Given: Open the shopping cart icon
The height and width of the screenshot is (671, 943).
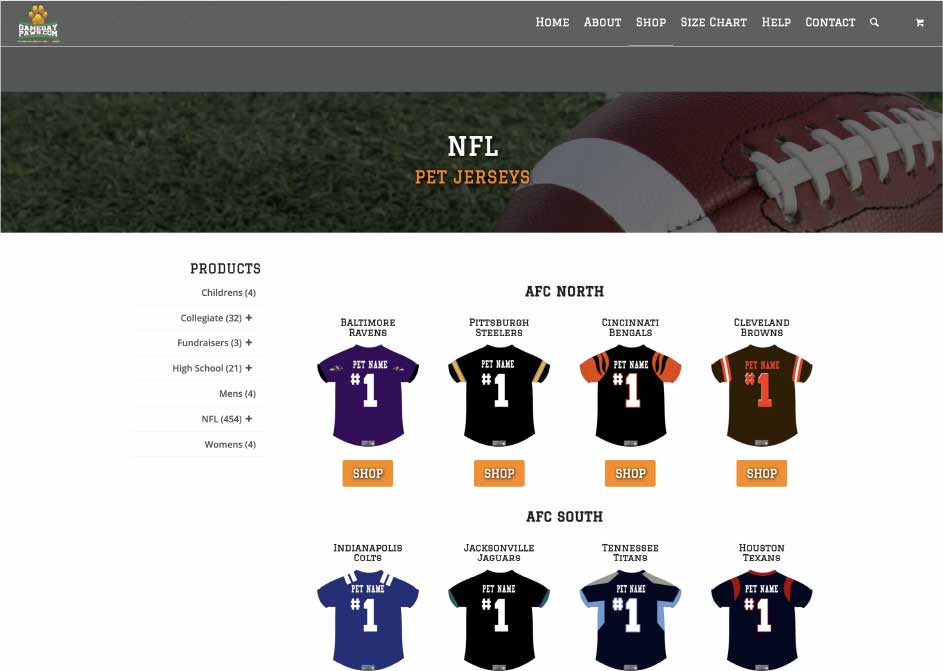Looking at the screenshot, I should pyautogui.click(x=920, y=23).
